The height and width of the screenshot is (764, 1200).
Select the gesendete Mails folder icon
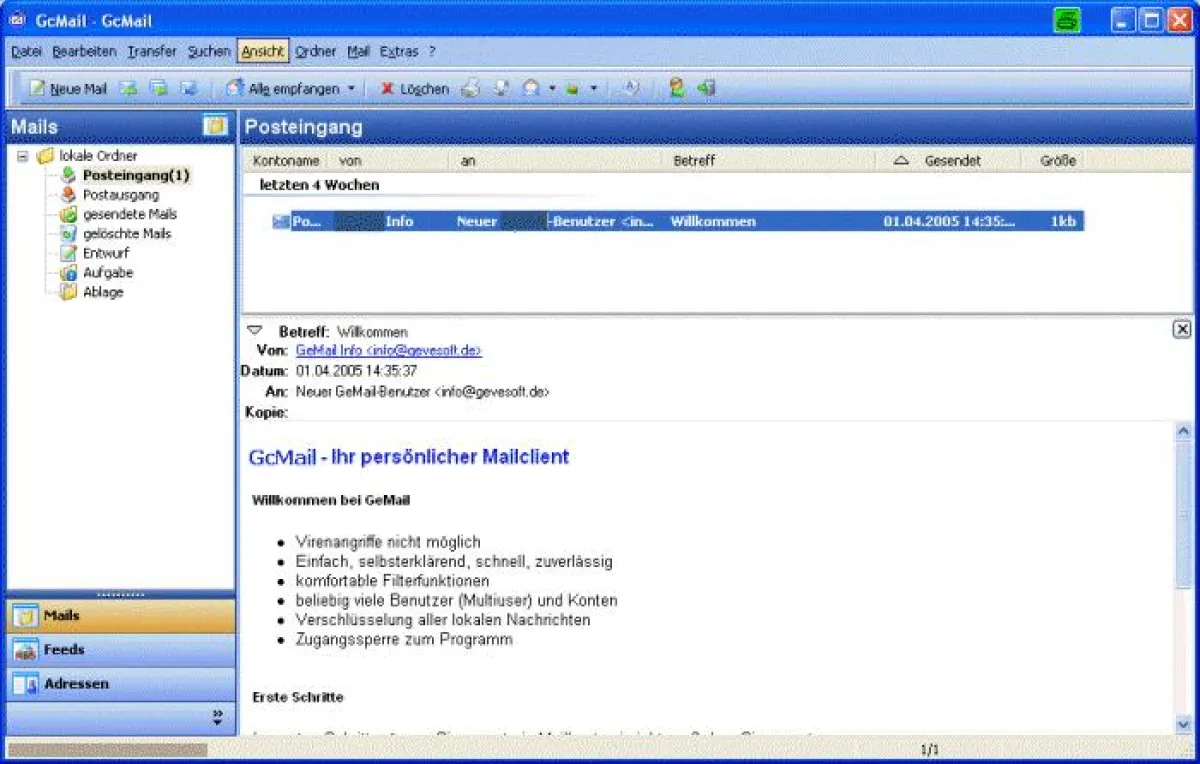point(68,214)
